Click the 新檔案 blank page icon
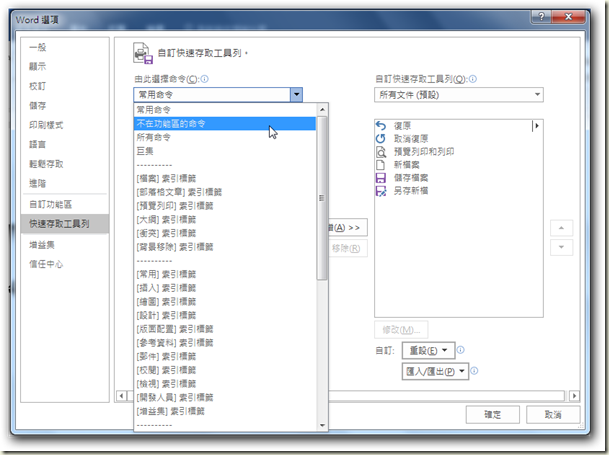Screen dimensions: 609x455 pyautogui.click(x=381, y=165)
